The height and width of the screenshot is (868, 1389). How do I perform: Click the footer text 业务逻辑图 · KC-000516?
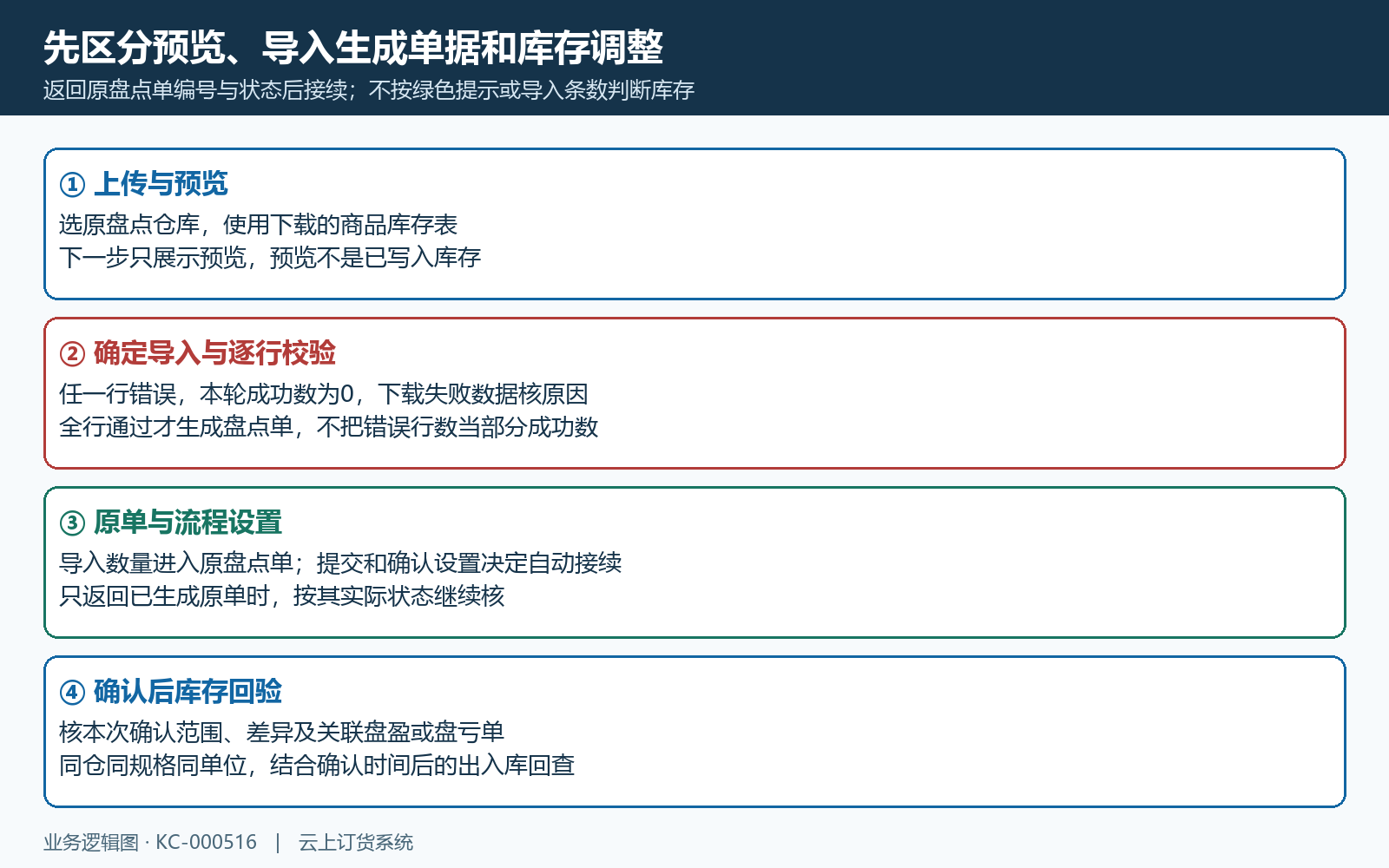(x=150, y=842)
